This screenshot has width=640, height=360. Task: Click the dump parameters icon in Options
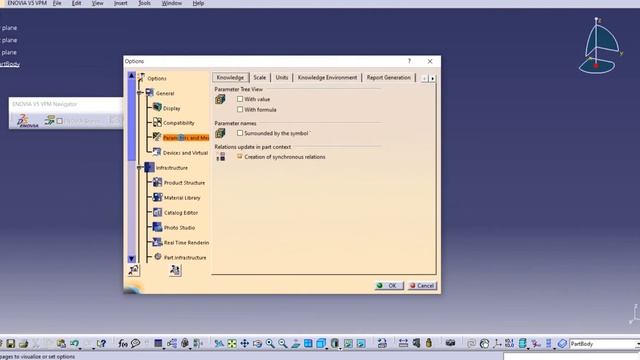(175, 270)
